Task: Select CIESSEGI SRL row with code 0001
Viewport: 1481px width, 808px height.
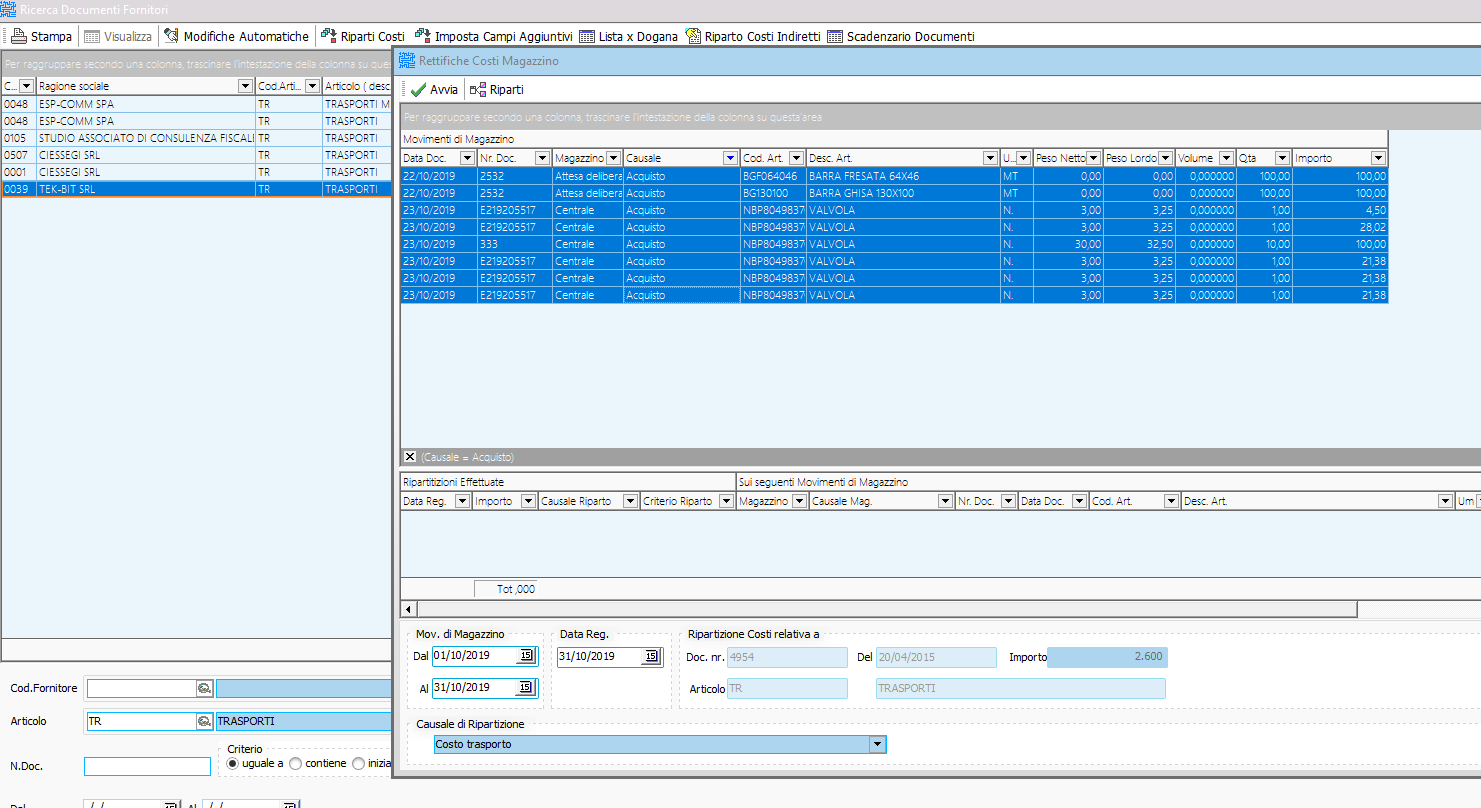Action: (196, 172)
